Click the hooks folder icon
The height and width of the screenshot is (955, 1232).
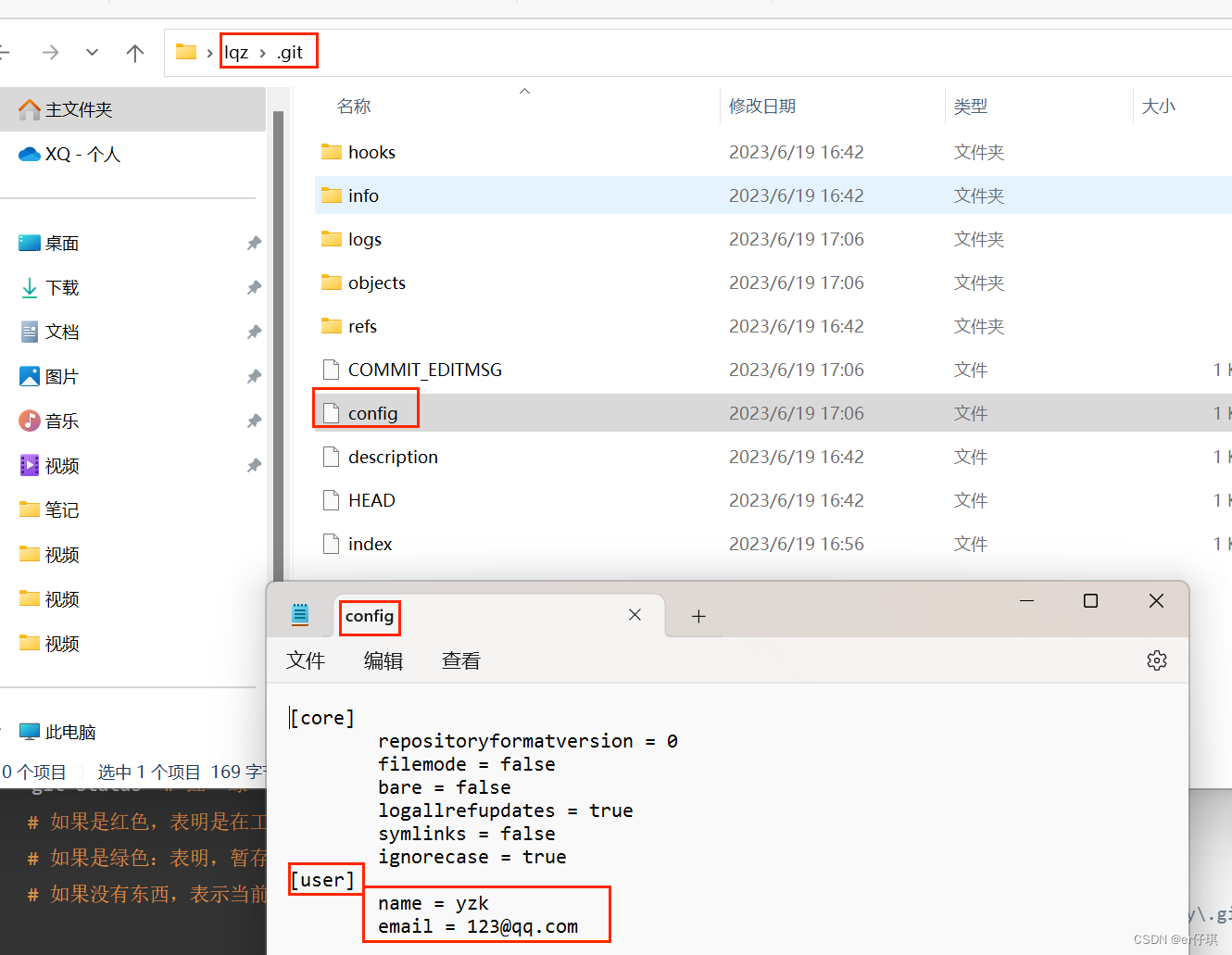point(332,151)
